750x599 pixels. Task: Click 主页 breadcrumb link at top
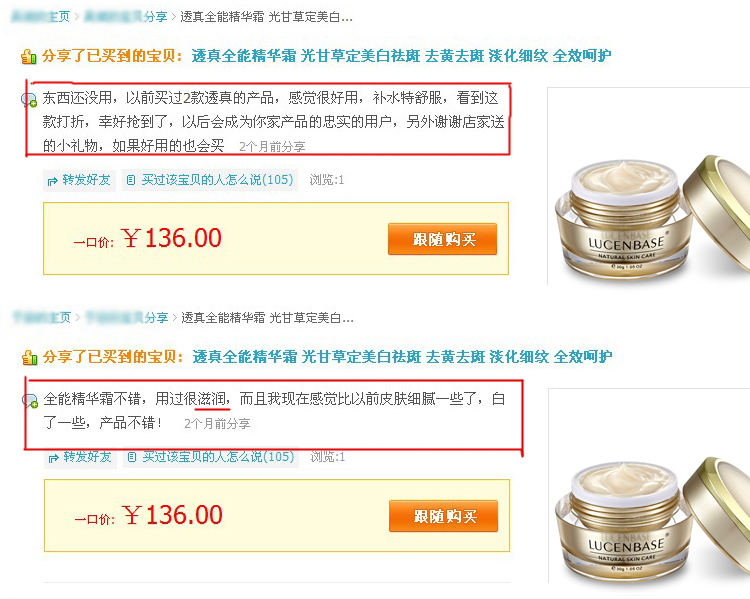(x=41, y=17)
